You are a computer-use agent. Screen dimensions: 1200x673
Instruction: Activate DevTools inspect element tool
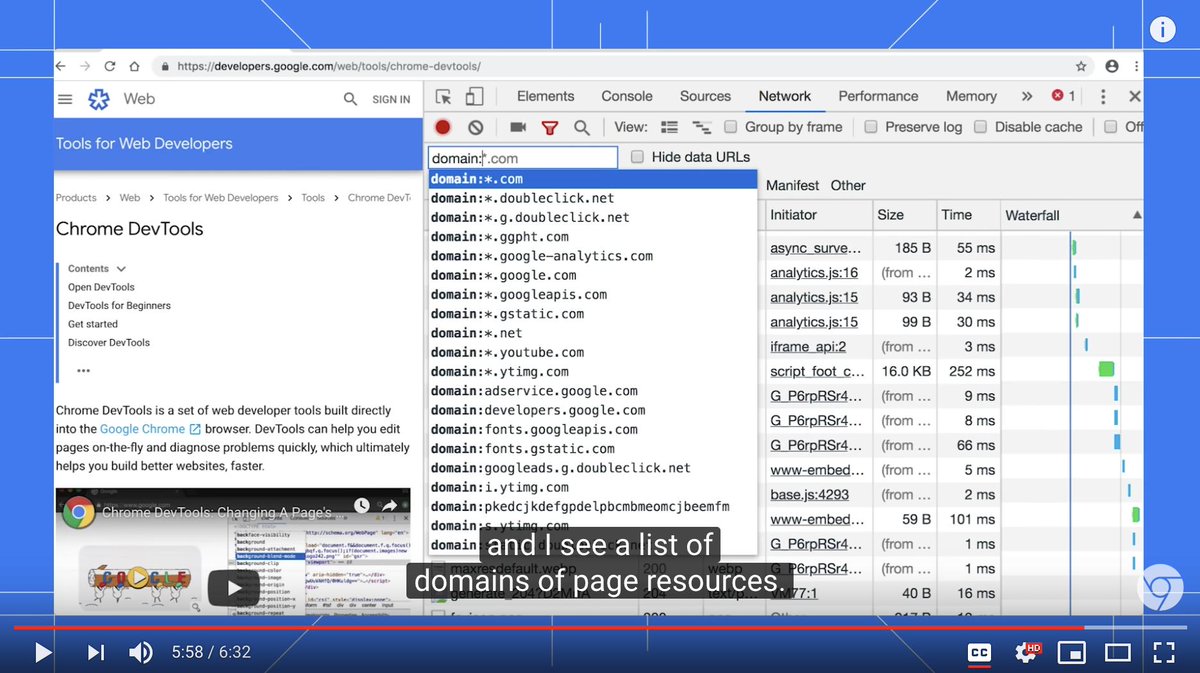pyautogui.click(x=444, y=96)
